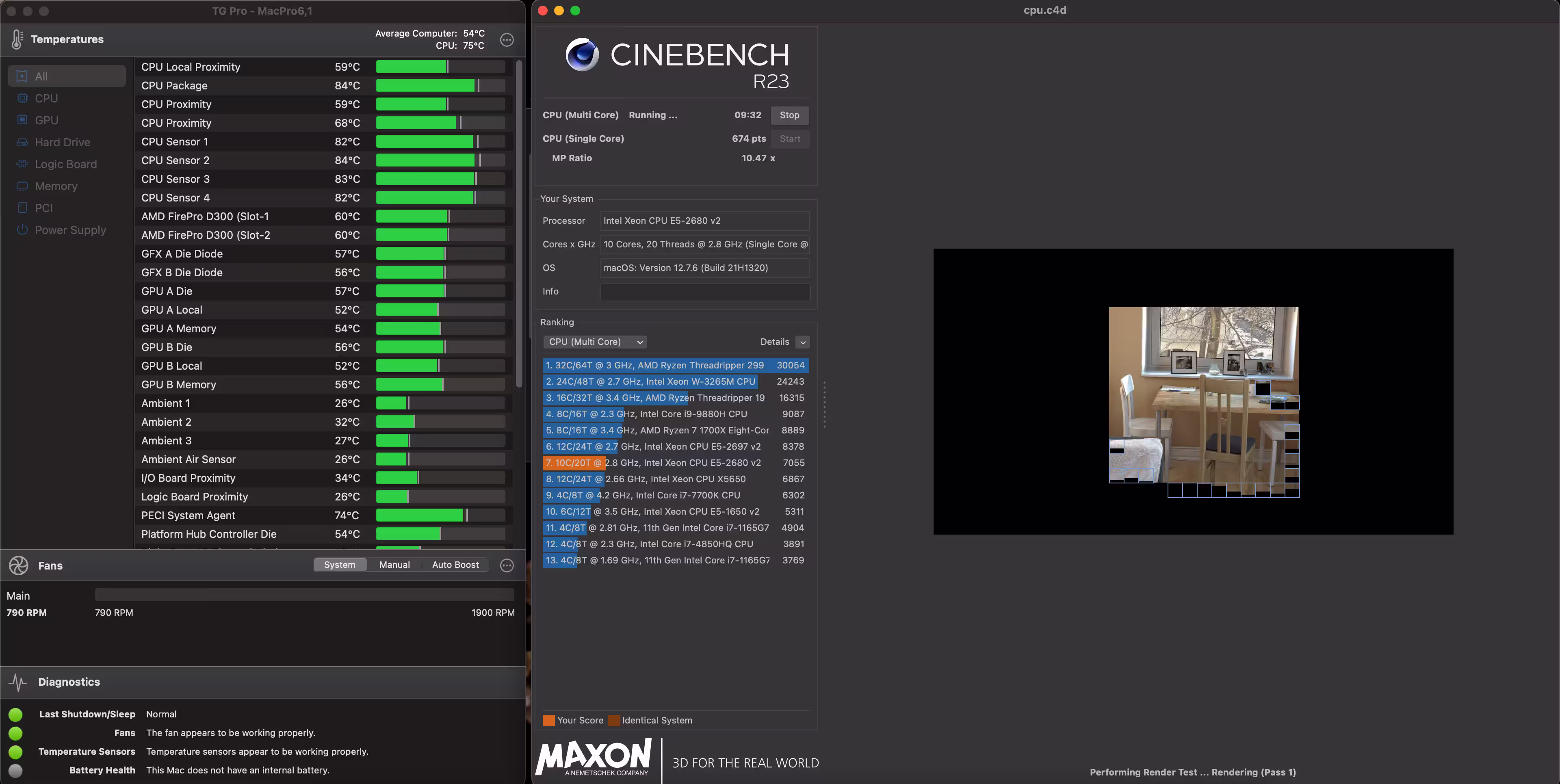
Task: Expand the ranking Details dropdown
Action: 803,342
